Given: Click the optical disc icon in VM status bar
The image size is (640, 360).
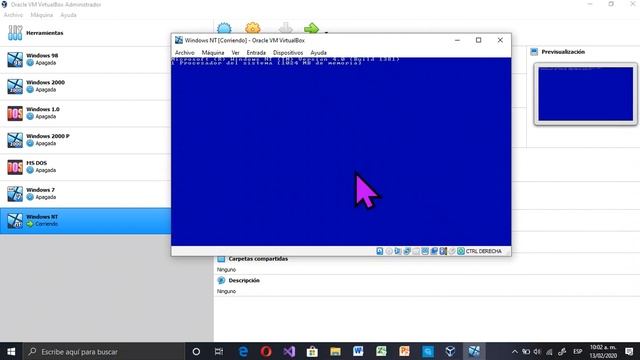Looking at the screenshot, I should [x=389, y=251].
